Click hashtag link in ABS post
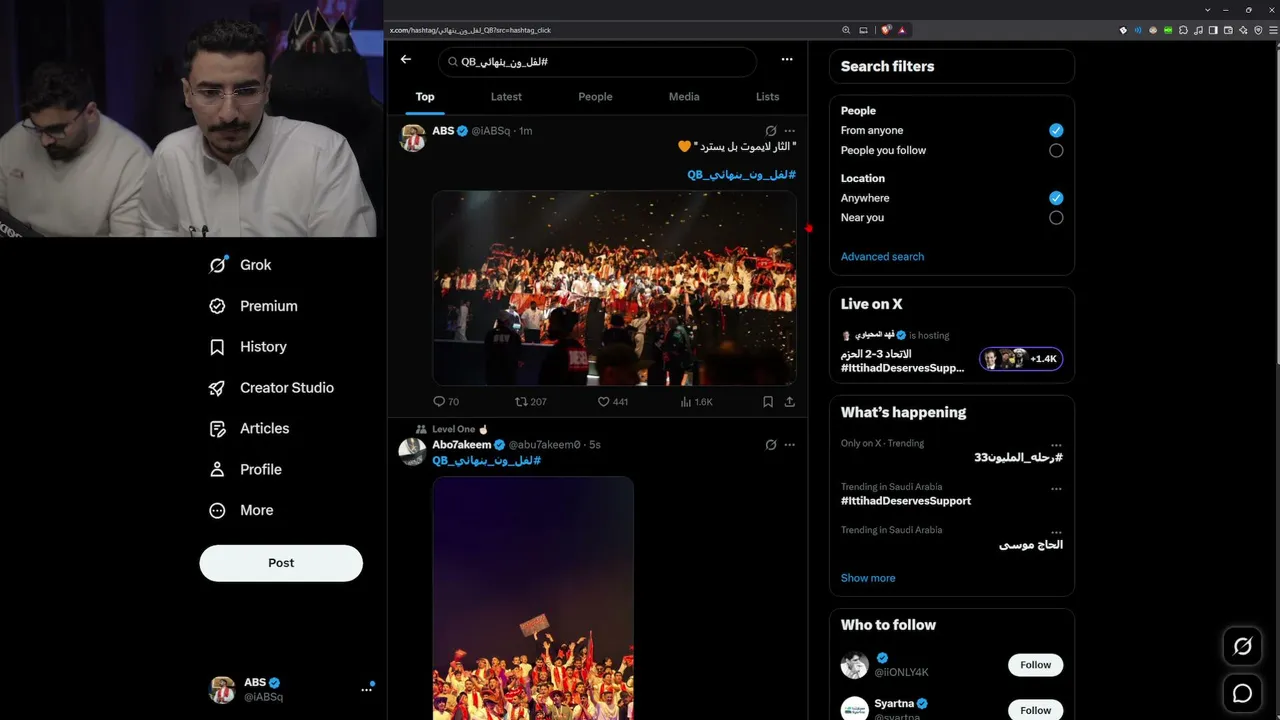Viewport: 1280px width, 720px height. coord(741,175)
